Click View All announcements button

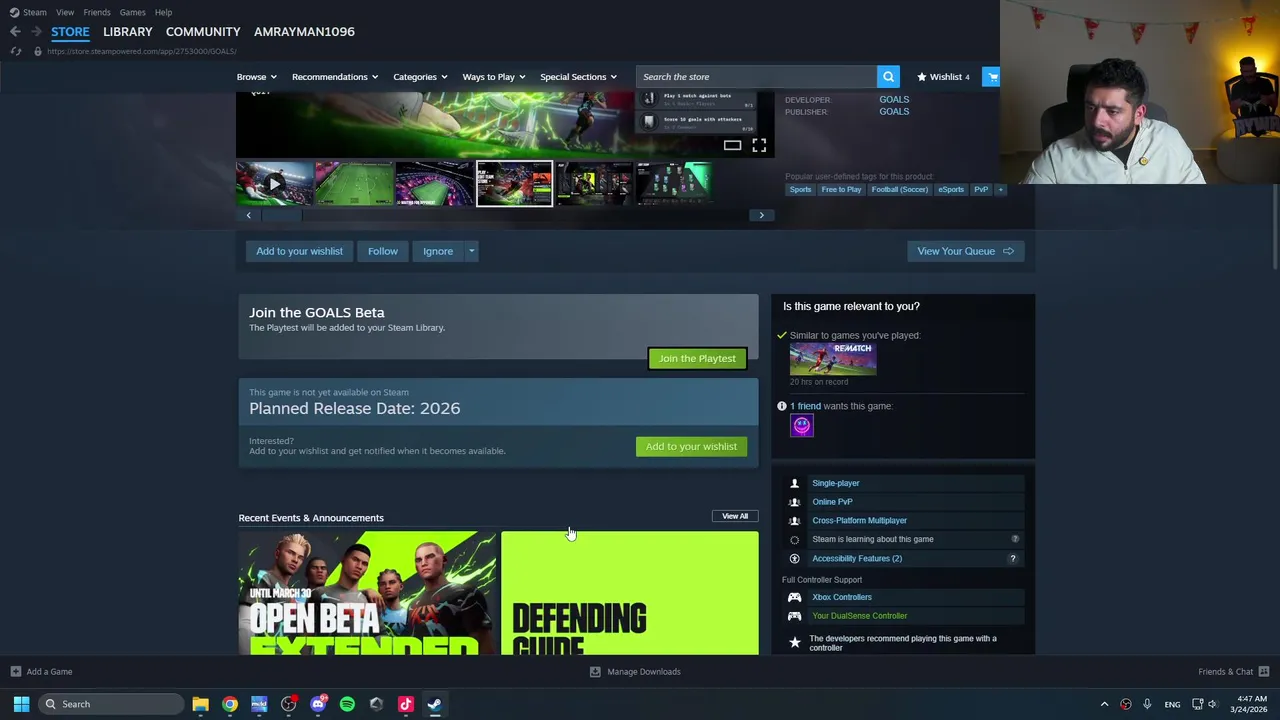click(x=735, y=516)
